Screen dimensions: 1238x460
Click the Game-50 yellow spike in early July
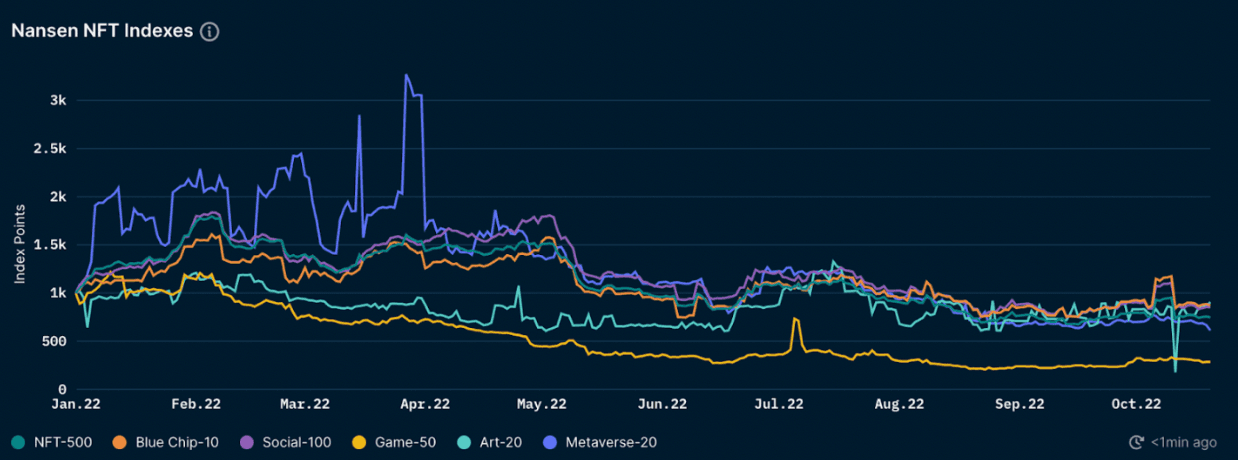pos(795,320)
